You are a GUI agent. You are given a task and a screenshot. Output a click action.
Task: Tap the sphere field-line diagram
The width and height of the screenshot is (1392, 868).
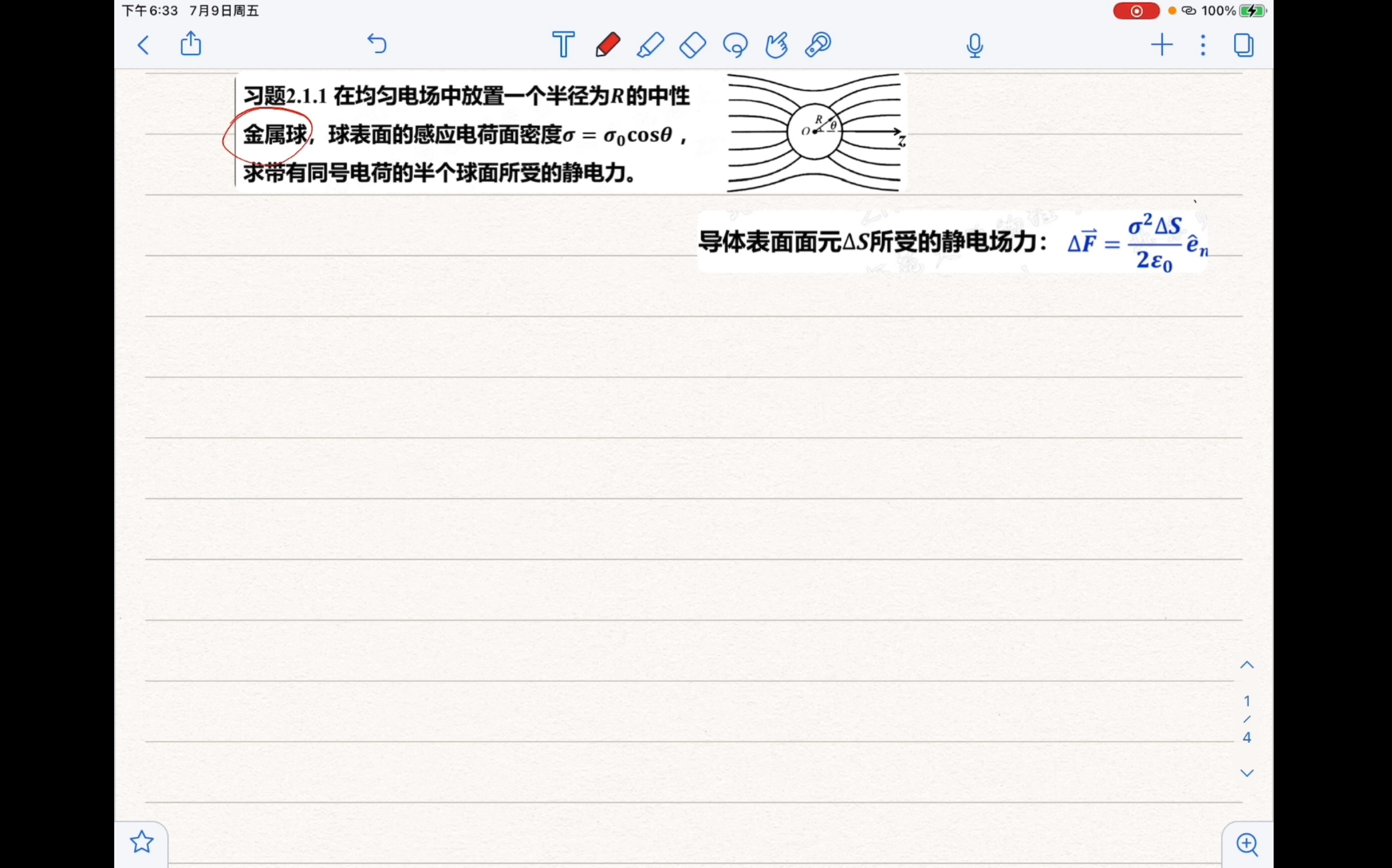[816, 132]
